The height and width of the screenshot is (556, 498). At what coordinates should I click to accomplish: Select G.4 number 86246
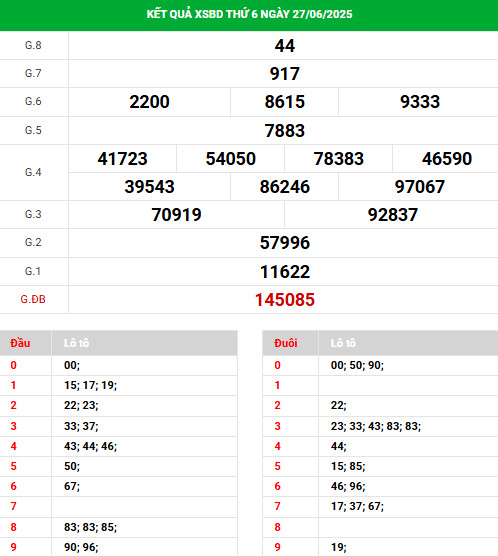[x=284, y=187]
